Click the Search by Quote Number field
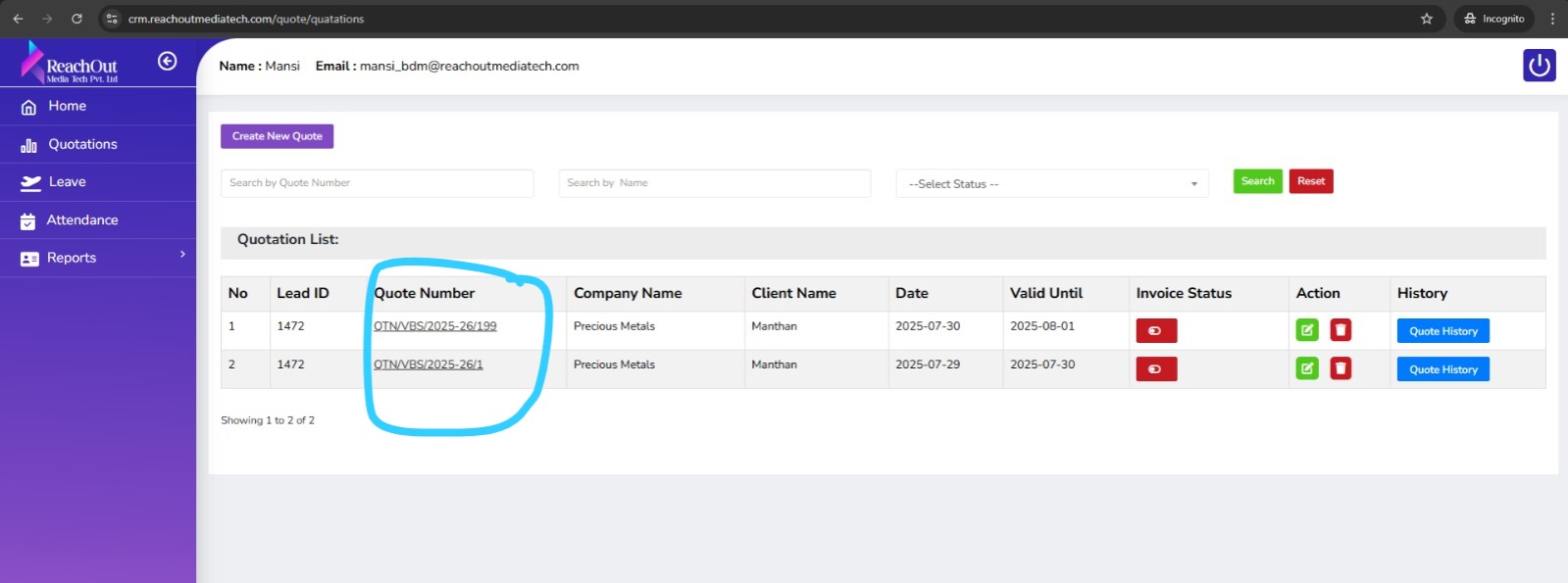The height and width of the screenshot is (583, 1568). tap(377, 183)
